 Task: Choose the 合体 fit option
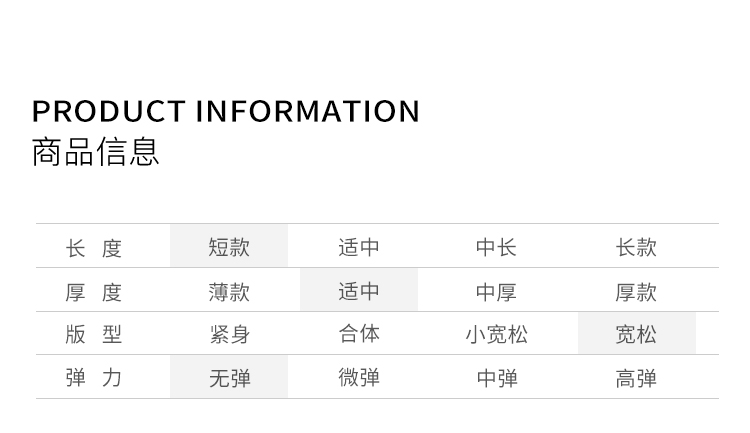pos(359,334)
